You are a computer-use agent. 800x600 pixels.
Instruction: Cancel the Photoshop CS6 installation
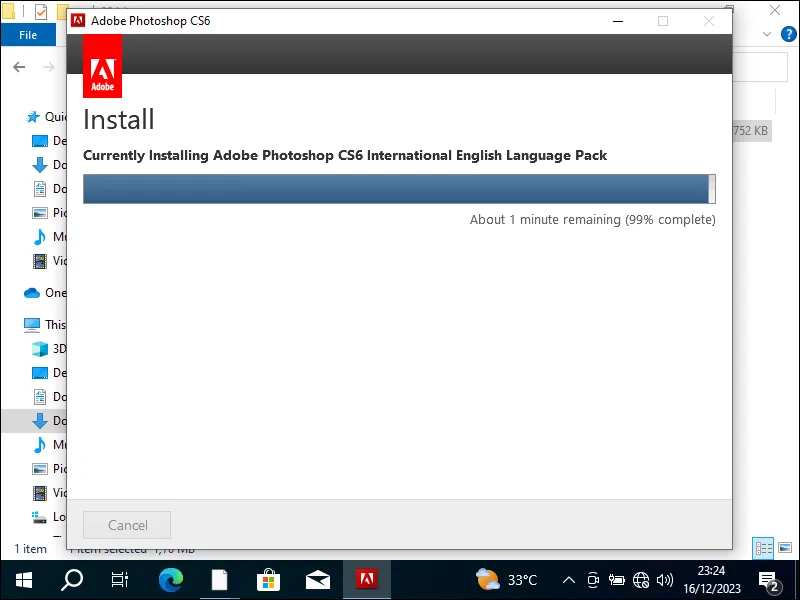click(126, 525)
